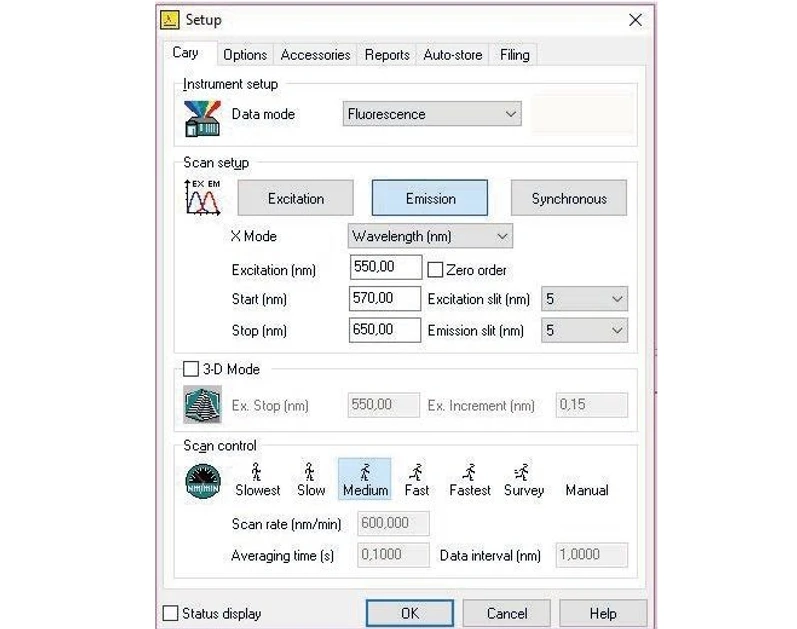The image size is (797, 629).
Task: Click the instrument setup spectrometer icon
Action: pos(203,118)
